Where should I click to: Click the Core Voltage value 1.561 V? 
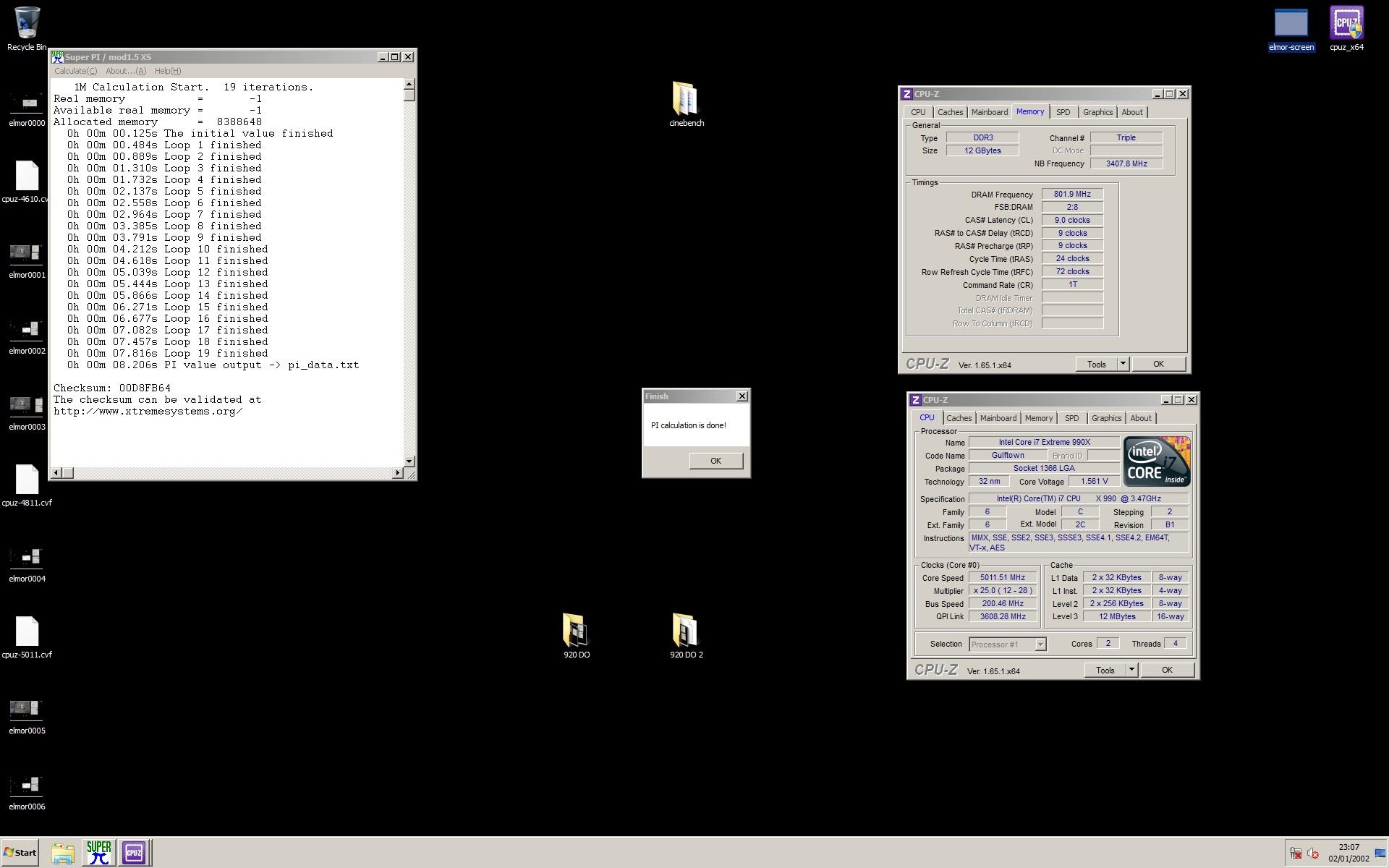pyautogui.click(x=1094, y=482)
